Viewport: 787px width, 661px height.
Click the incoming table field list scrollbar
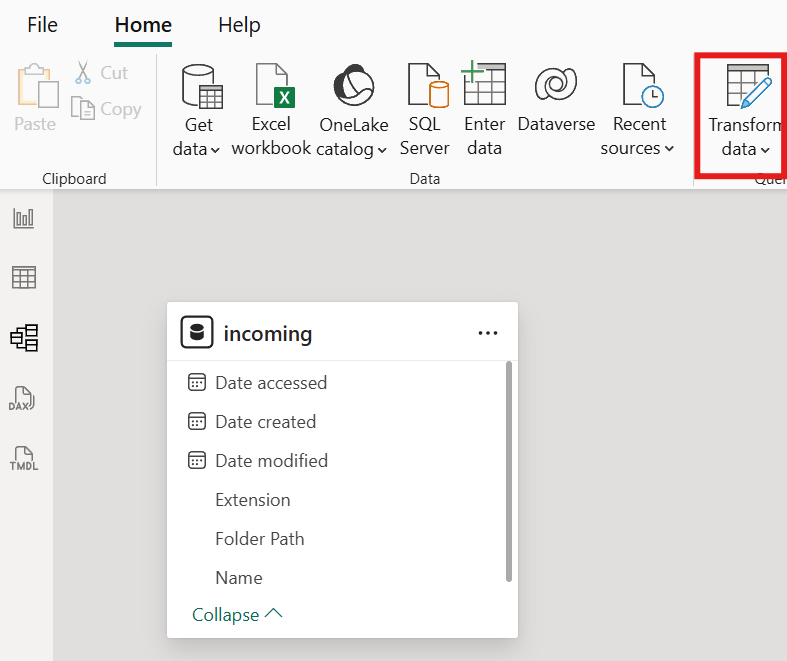(509, 471)
